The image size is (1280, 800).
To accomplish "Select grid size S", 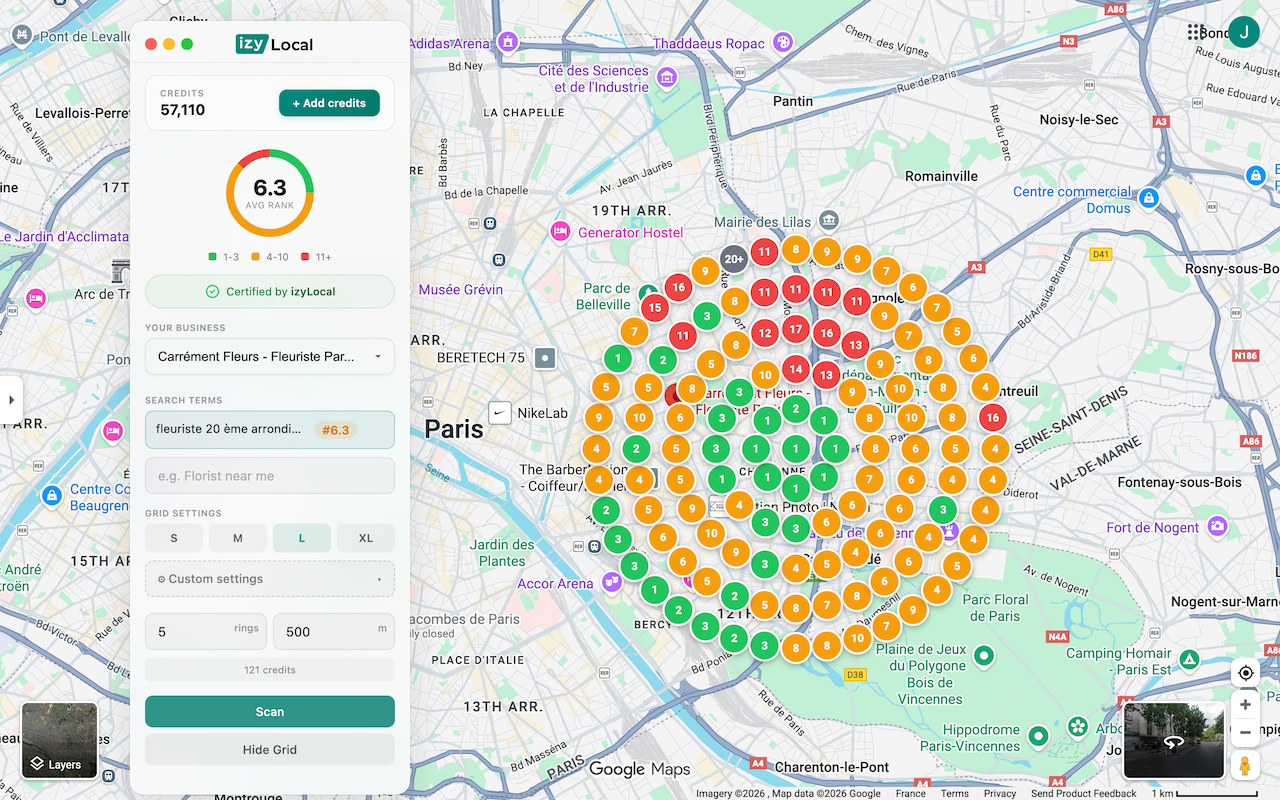I will 174,538.
